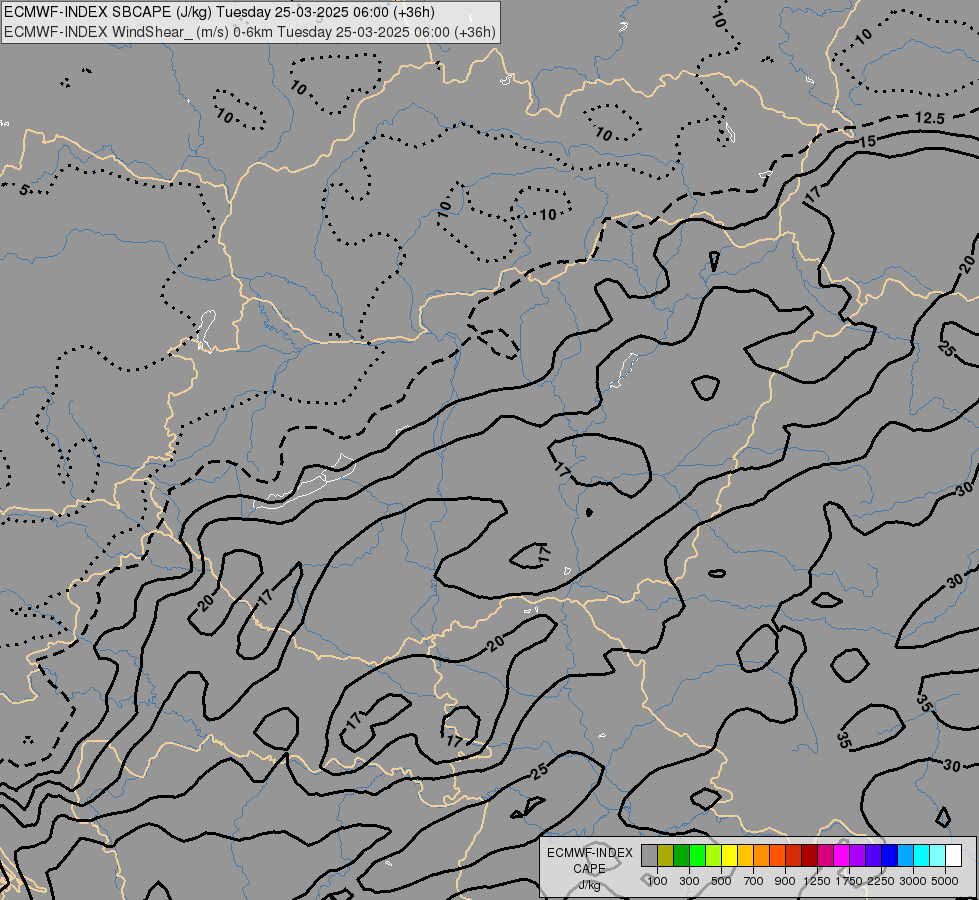Click the 12.5 dashed contour label
This screenshot has height=900, width=979.
pyautogui.click(x=930, y=118)
